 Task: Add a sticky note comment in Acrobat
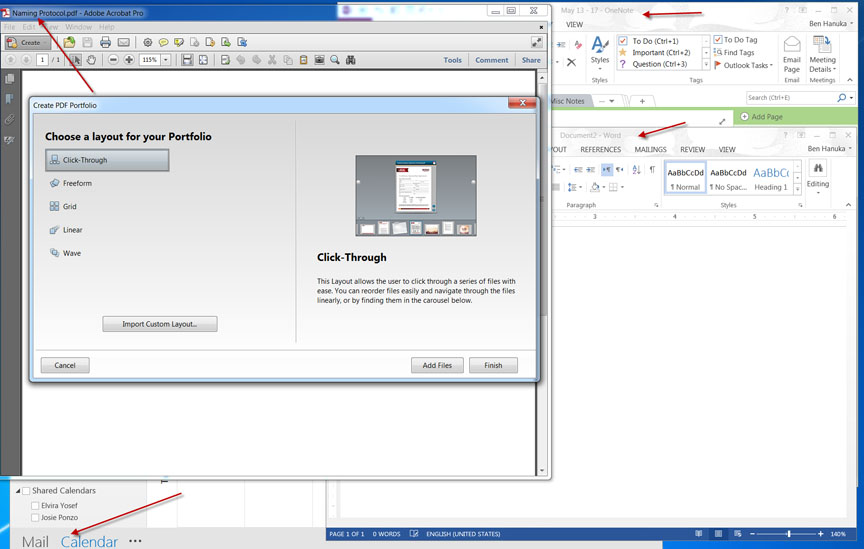tap(163, 42)
